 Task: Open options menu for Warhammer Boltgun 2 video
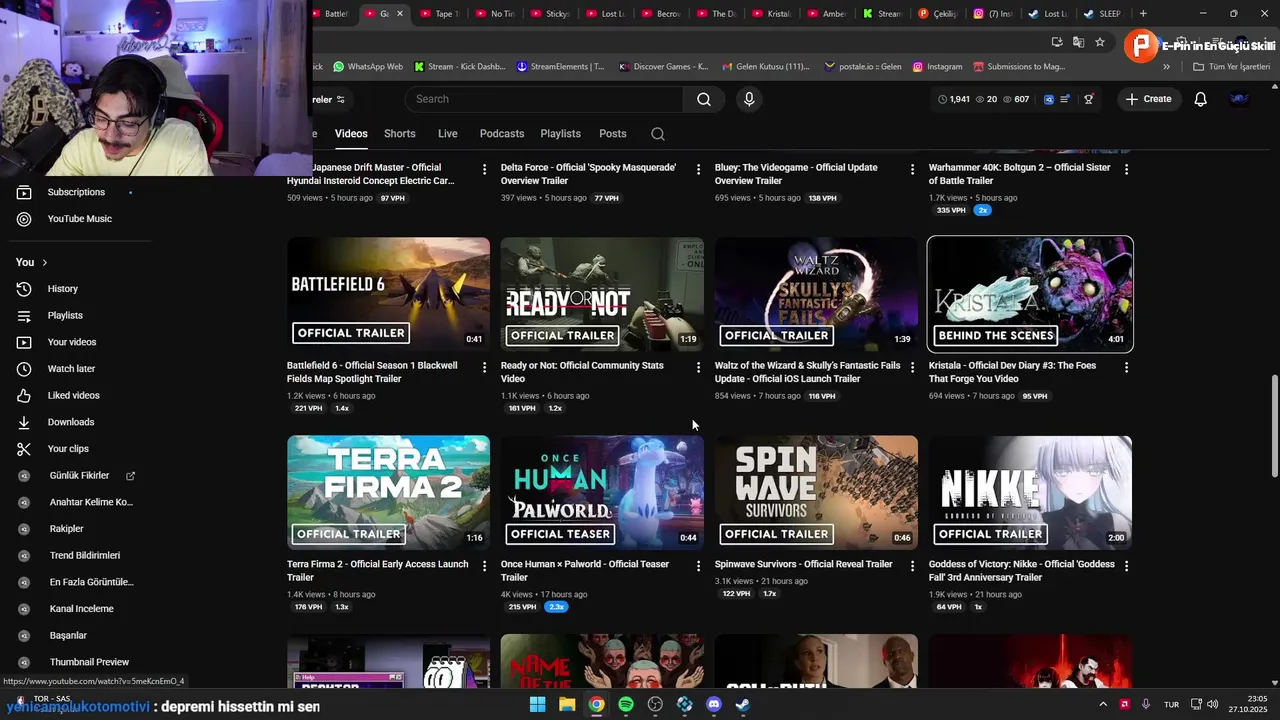click(x=1126, y=169)
